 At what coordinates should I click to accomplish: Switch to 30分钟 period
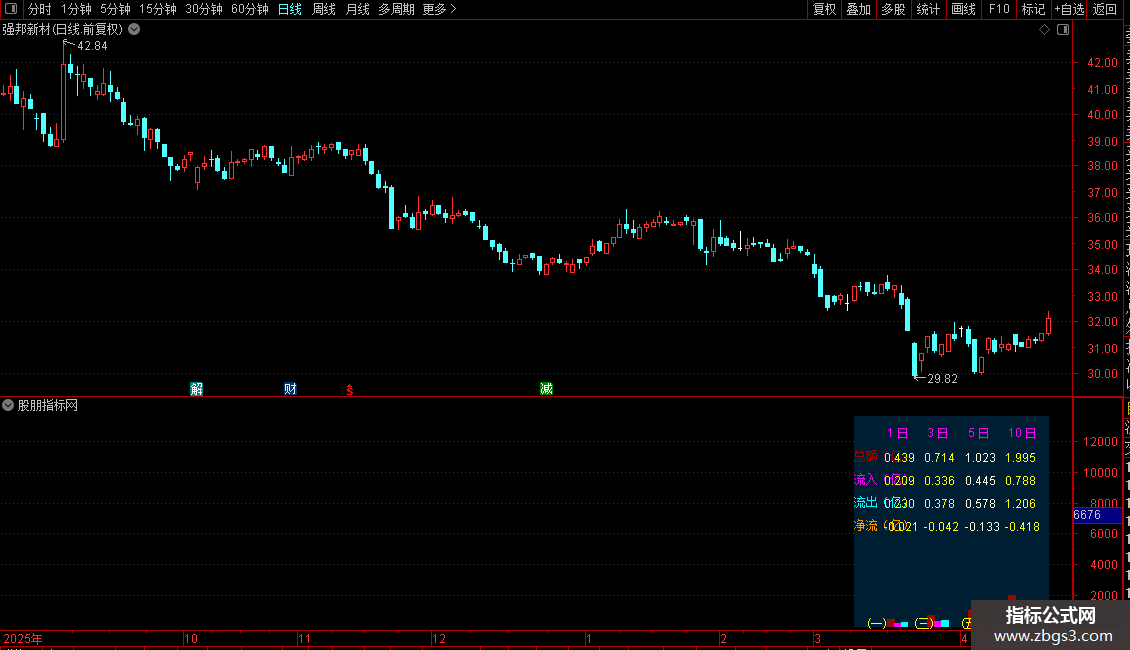coord(204,9)
